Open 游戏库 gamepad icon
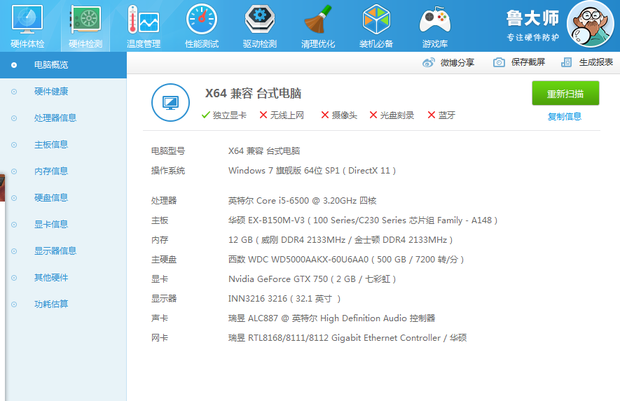This screenshot has width=620, height=401. [435, 20]
